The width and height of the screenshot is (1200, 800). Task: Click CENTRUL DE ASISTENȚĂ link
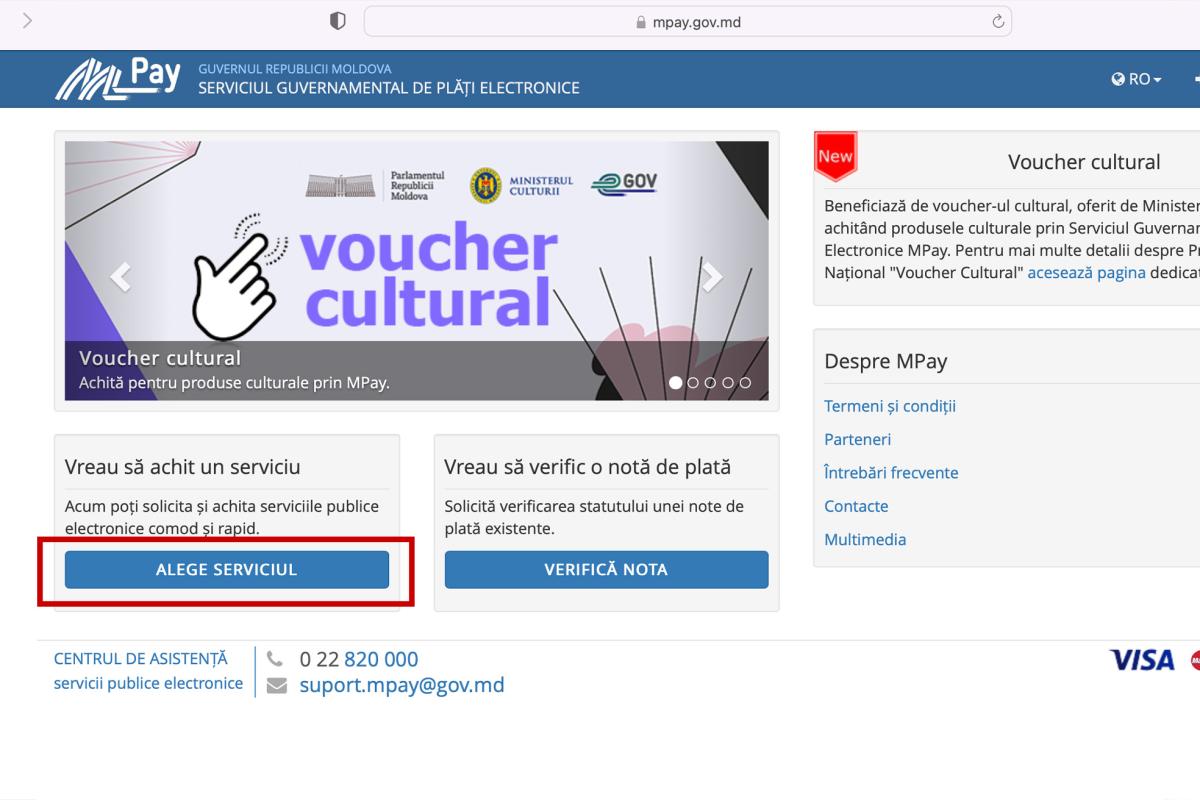[141, 659]
